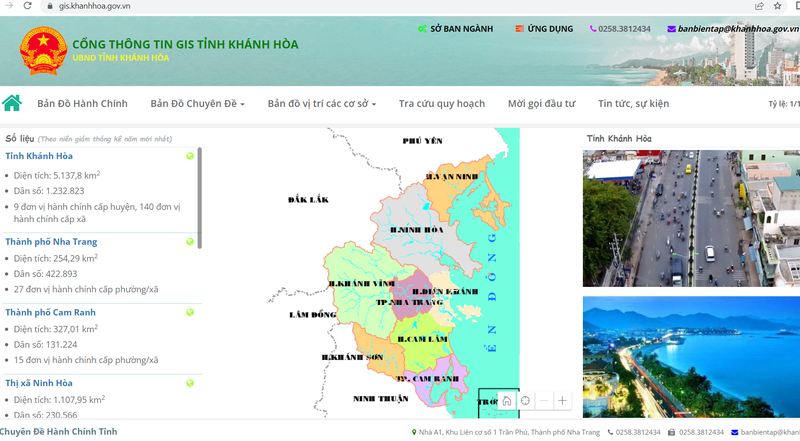Screen dimensions: 800x441
Task: Click TP. Cam Ranh area on map
Action: [428, 379]
